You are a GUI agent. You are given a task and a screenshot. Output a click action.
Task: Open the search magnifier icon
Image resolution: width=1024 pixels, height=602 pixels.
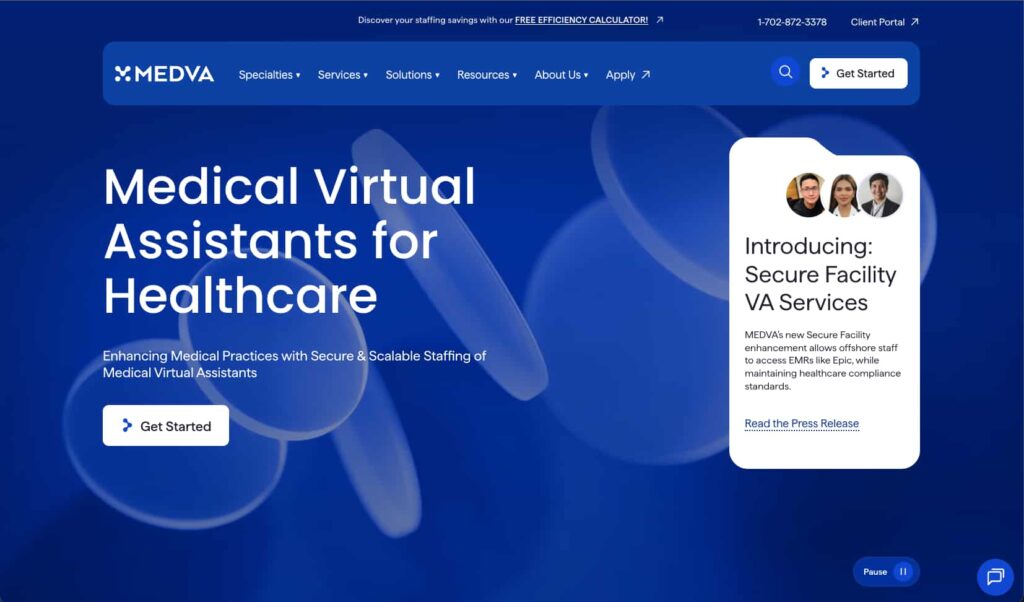[785, 72]
